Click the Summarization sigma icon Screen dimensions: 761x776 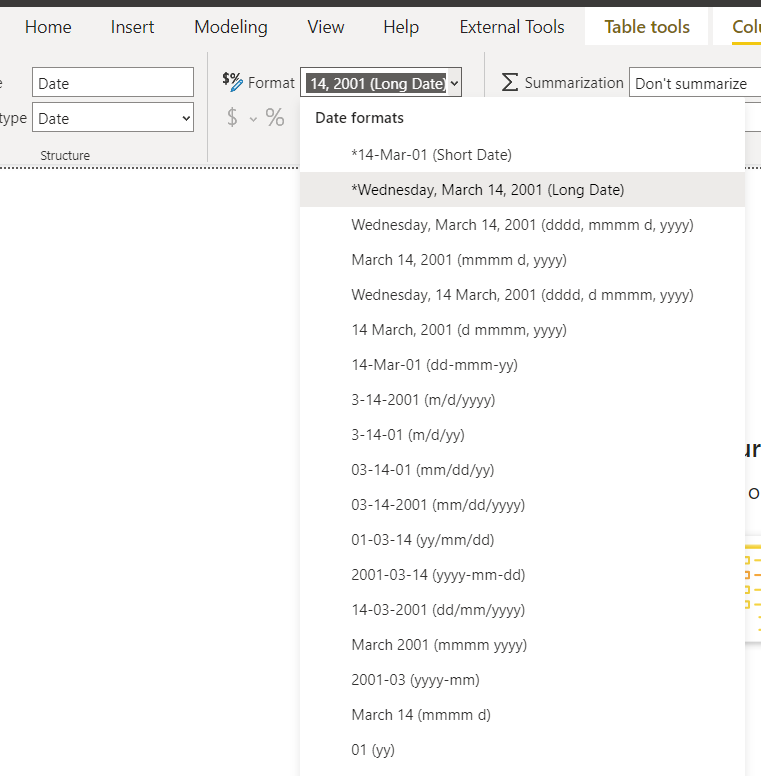coord(510,82)
